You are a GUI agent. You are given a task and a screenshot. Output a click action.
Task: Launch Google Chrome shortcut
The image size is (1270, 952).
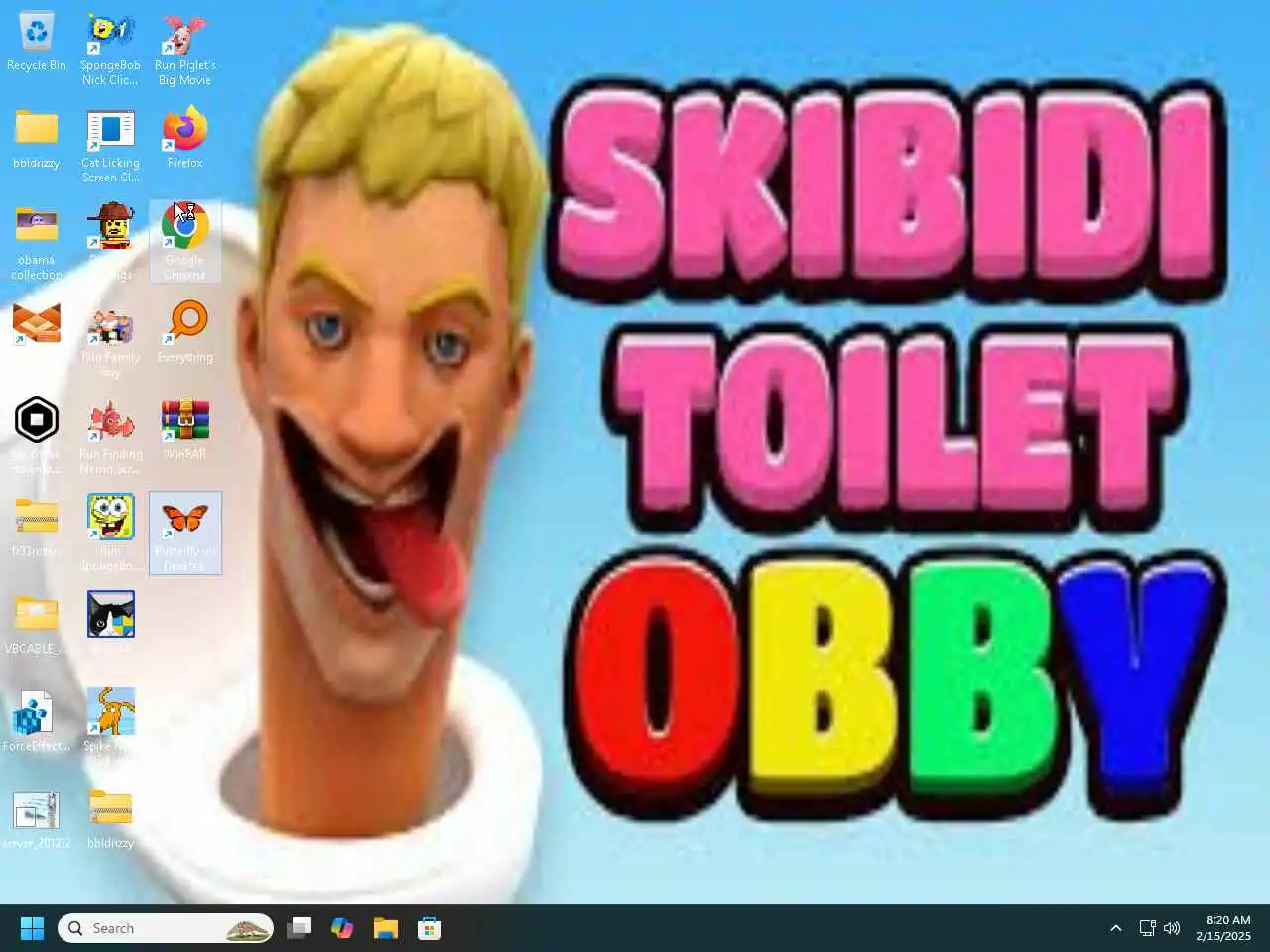(x=185, y=242)
